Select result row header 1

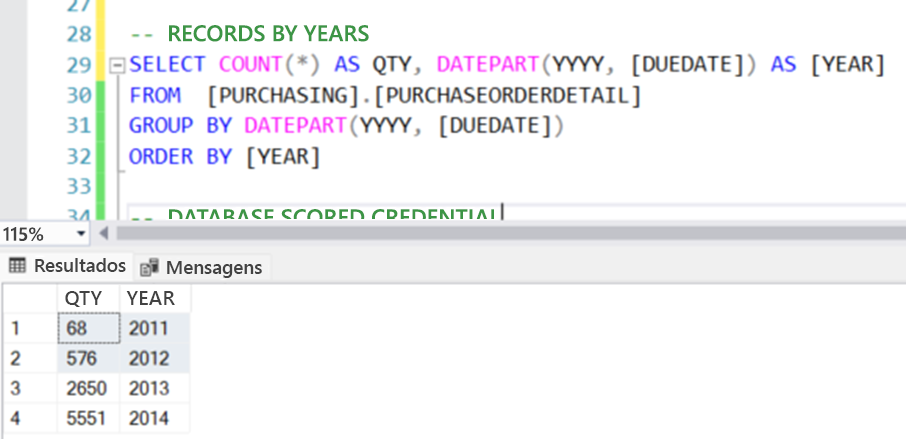coord(29,328)
